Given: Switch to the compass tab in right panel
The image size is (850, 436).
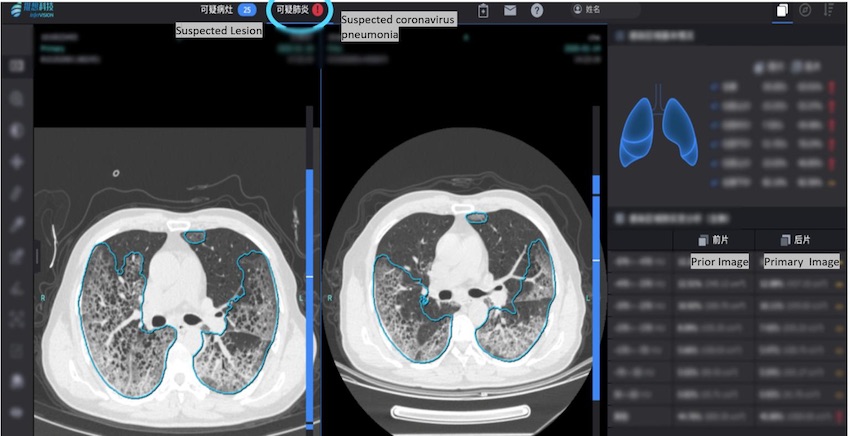Looking at the screenshot, I should 805,10.
